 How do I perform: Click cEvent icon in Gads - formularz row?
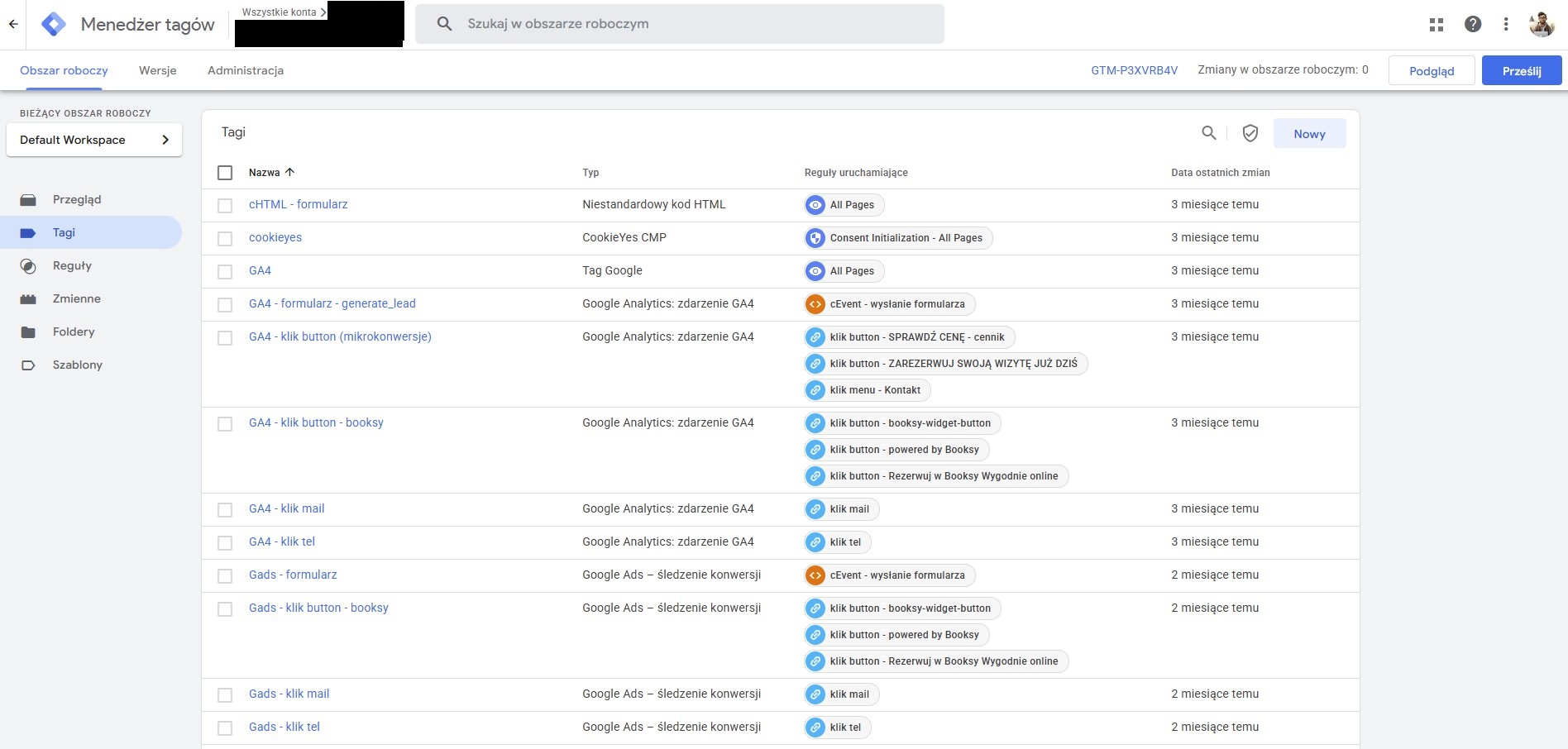[815, 575]
